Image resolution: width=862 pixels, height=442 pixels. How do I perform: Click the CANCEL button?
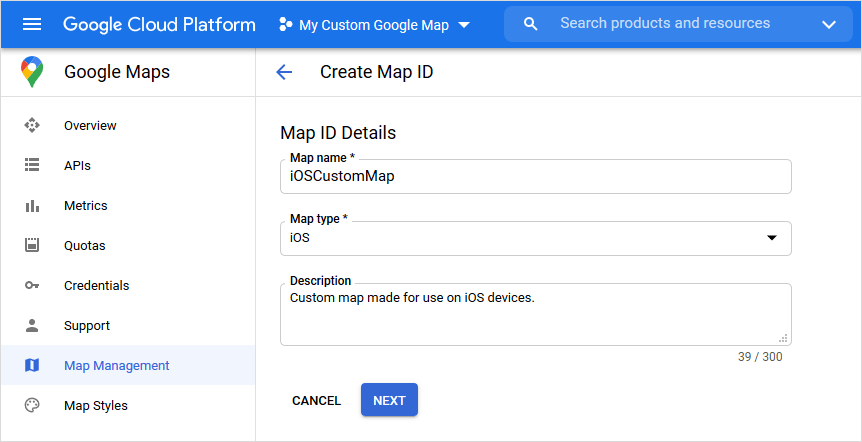(x=316, y=401)
